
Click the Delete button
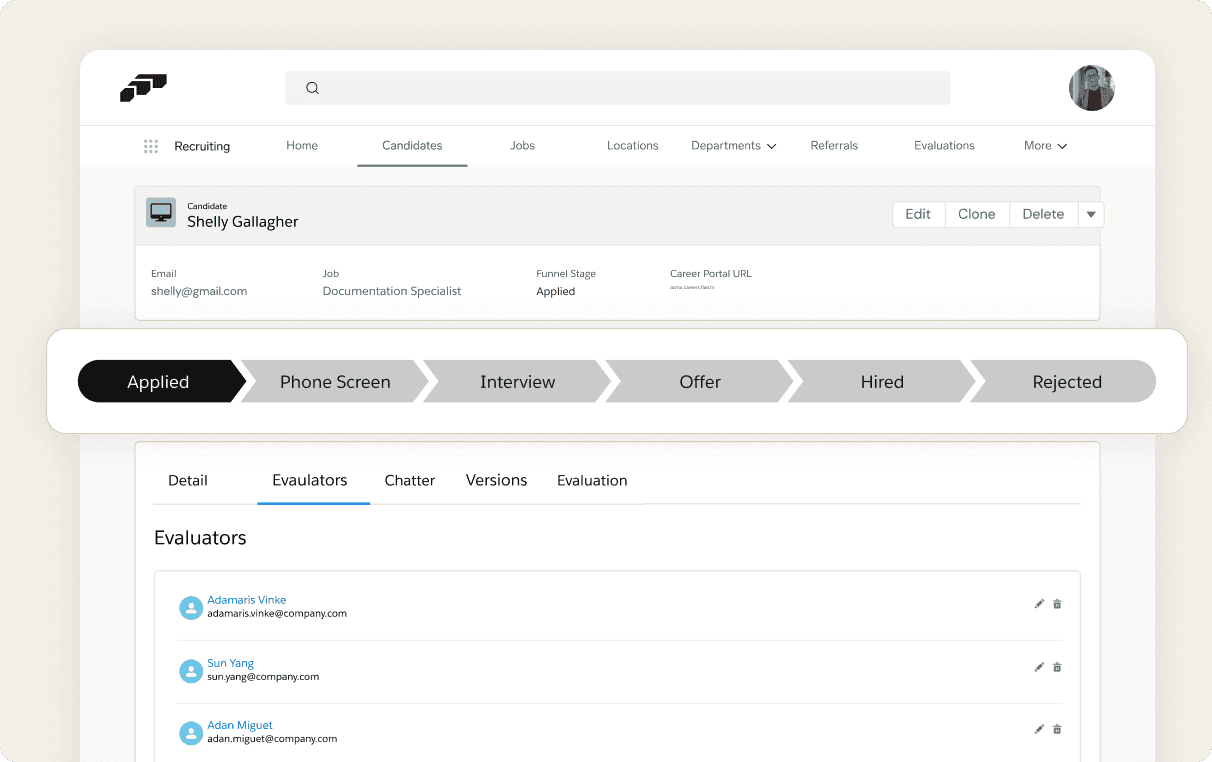click(1043, 214)
